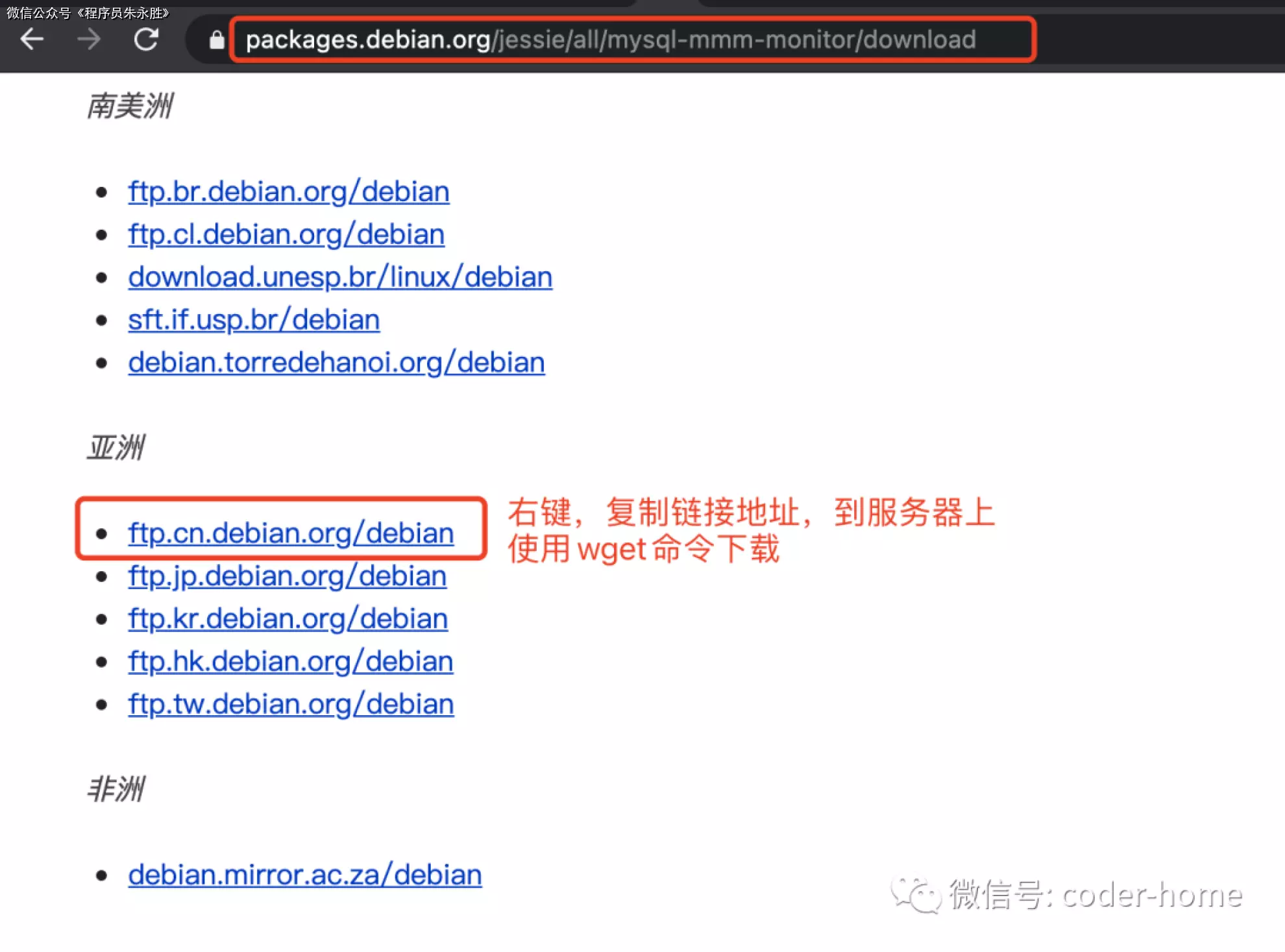Viewport: 1285px width, 952px height.
Task: Click the 南美洲 section heading
Action: [x=130, y=106]
